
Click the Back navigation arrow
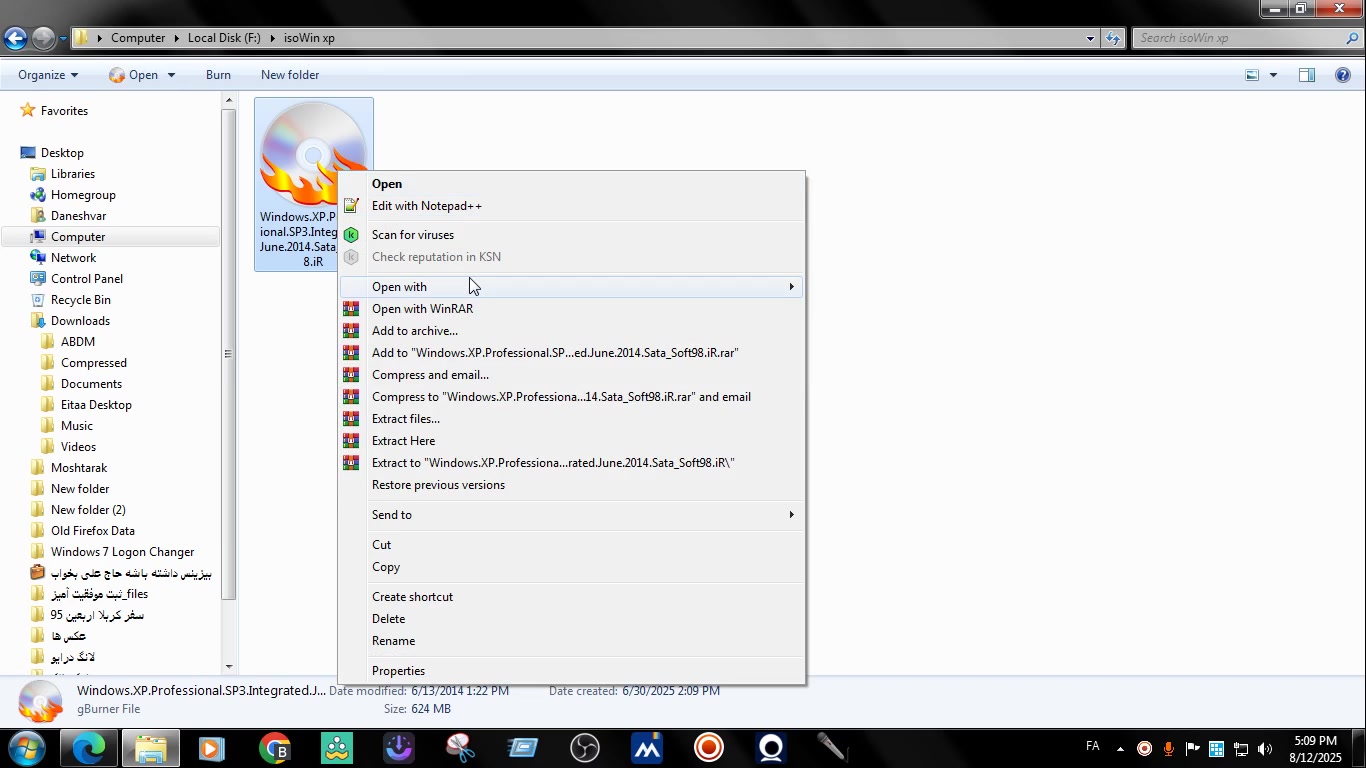click(15, 38)
